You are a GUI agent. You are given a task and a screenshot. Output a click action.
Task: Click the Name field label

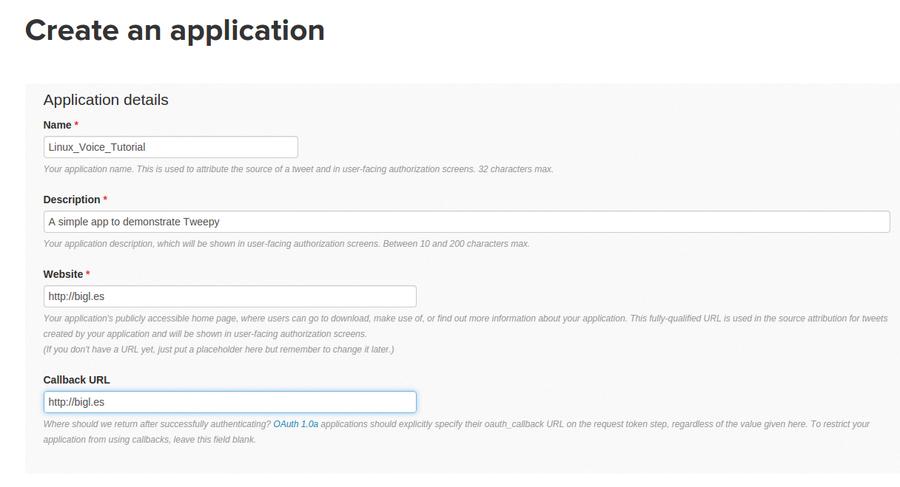pyautogui.click(x=57, y=125)
